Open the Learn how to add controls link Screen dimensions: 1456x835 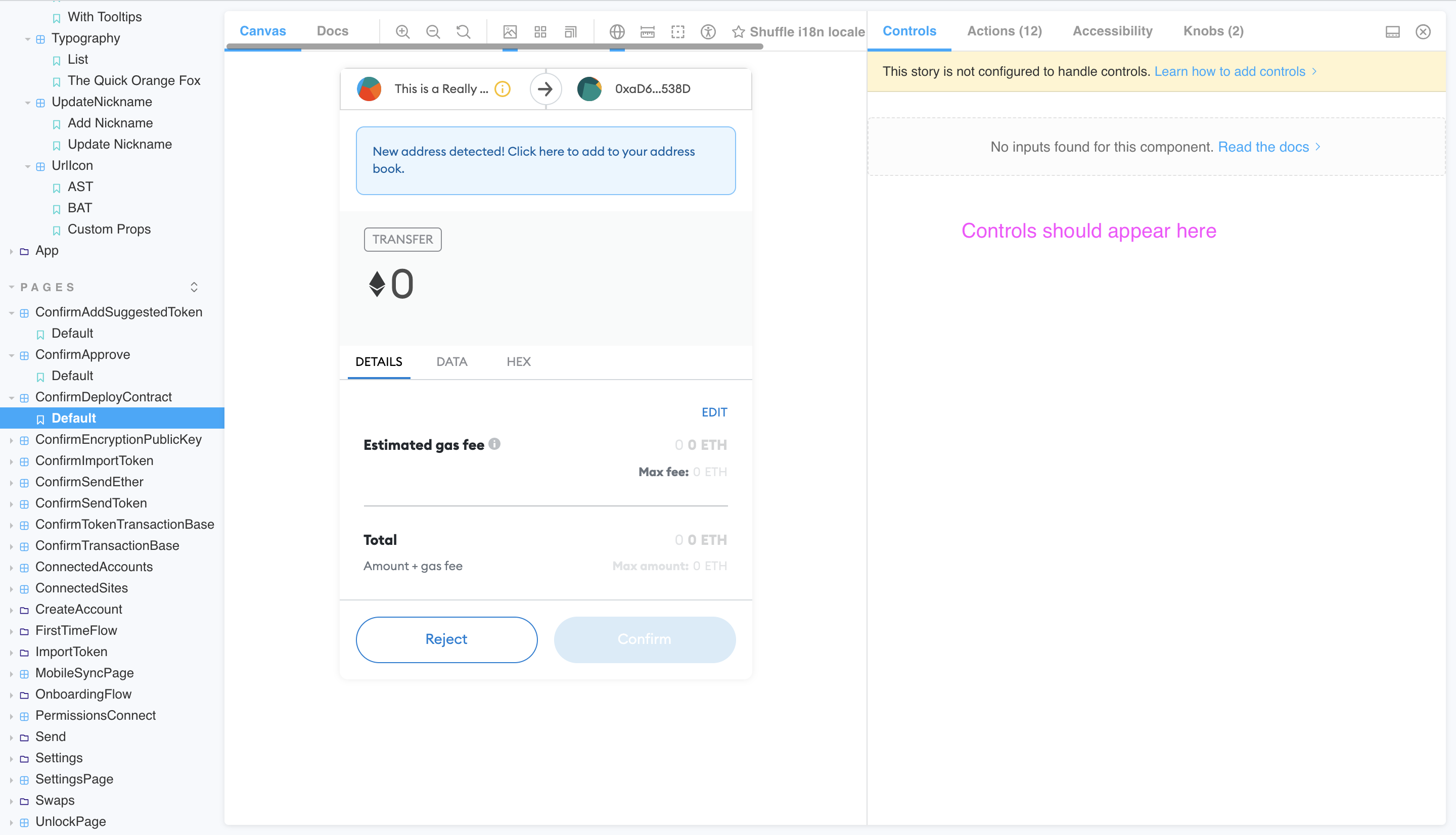1232,71
